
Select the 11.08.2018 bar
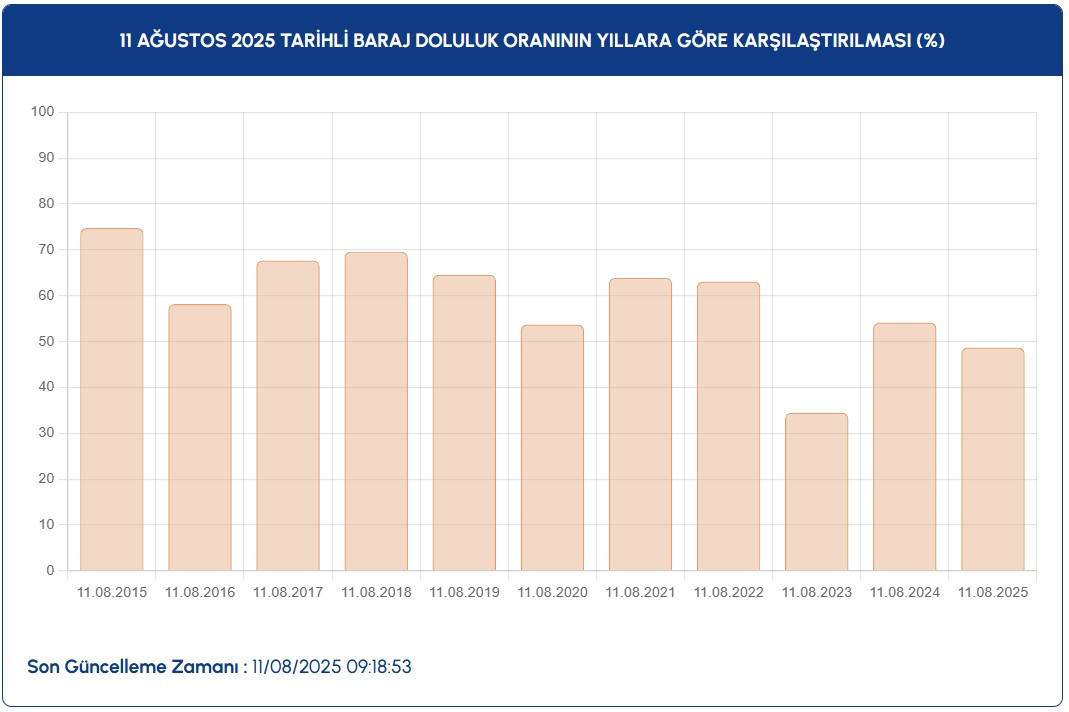click(376, 412)
